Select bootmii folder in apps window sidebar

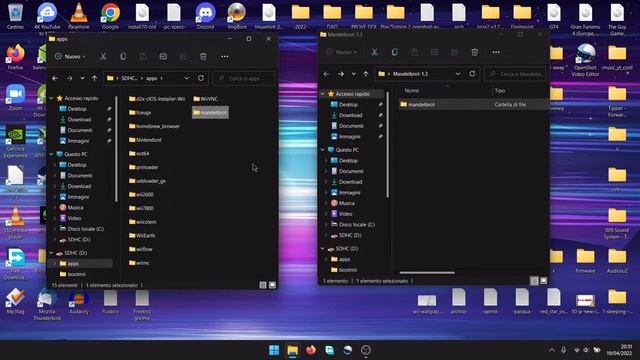click(76, 274)
